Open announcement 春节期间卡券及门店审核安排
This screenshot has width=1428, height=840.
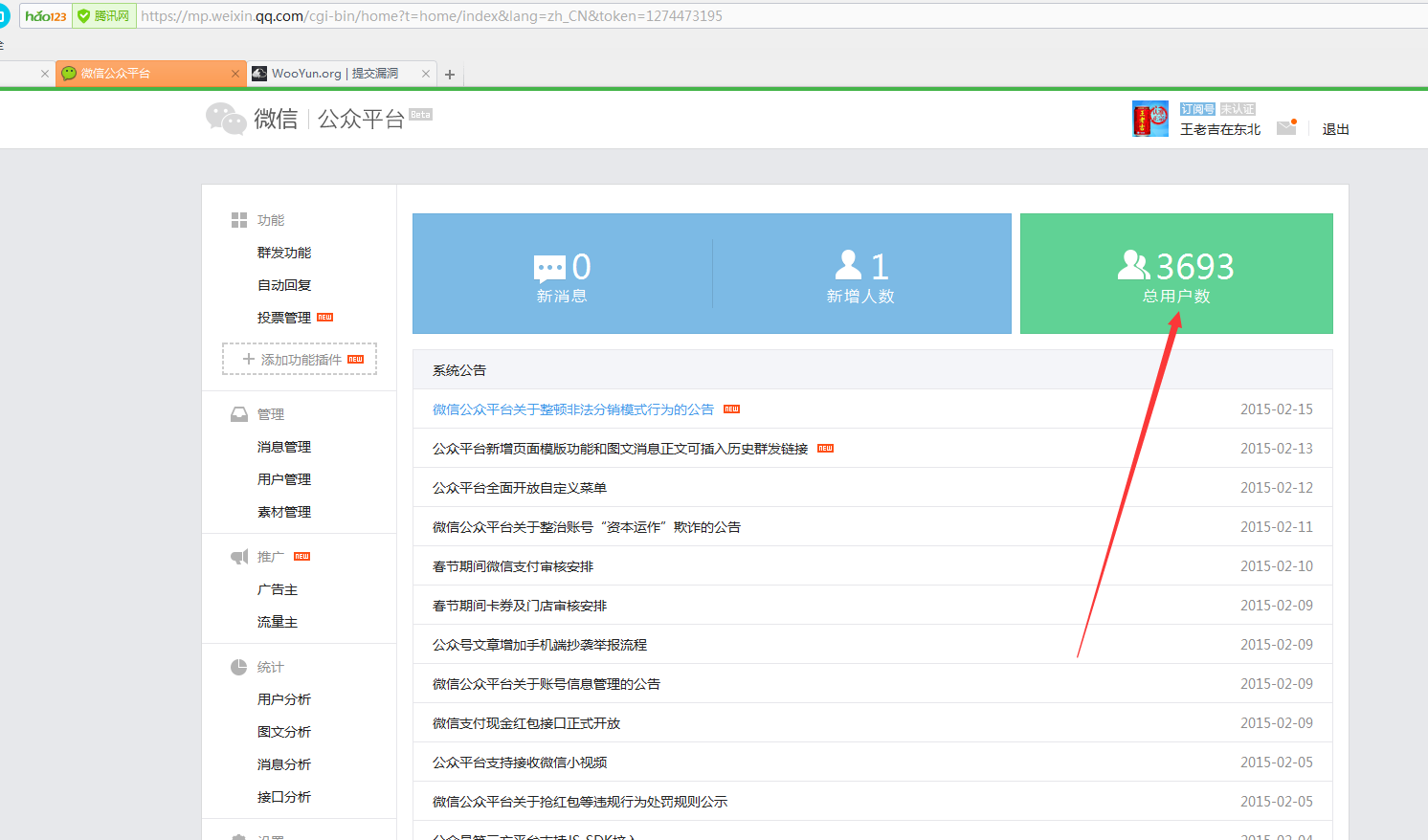(x=520, y=606)
